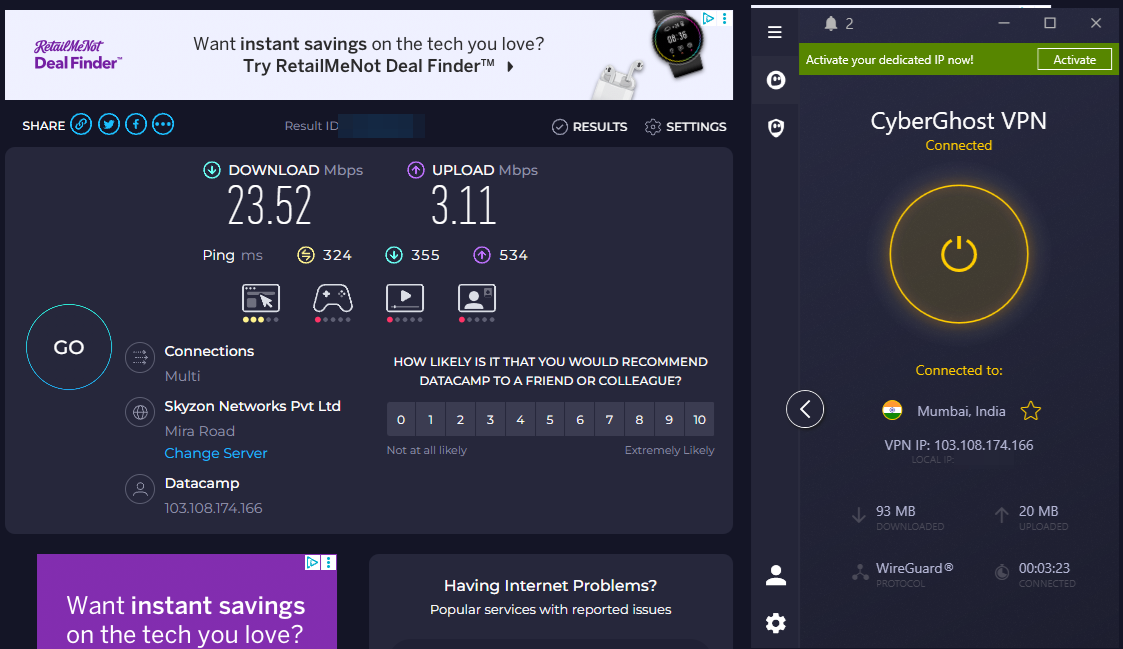The width and height of the screenshot is (1123, 649).
Task: Click the video streaming experience icon
Action: tap(405, 298)
